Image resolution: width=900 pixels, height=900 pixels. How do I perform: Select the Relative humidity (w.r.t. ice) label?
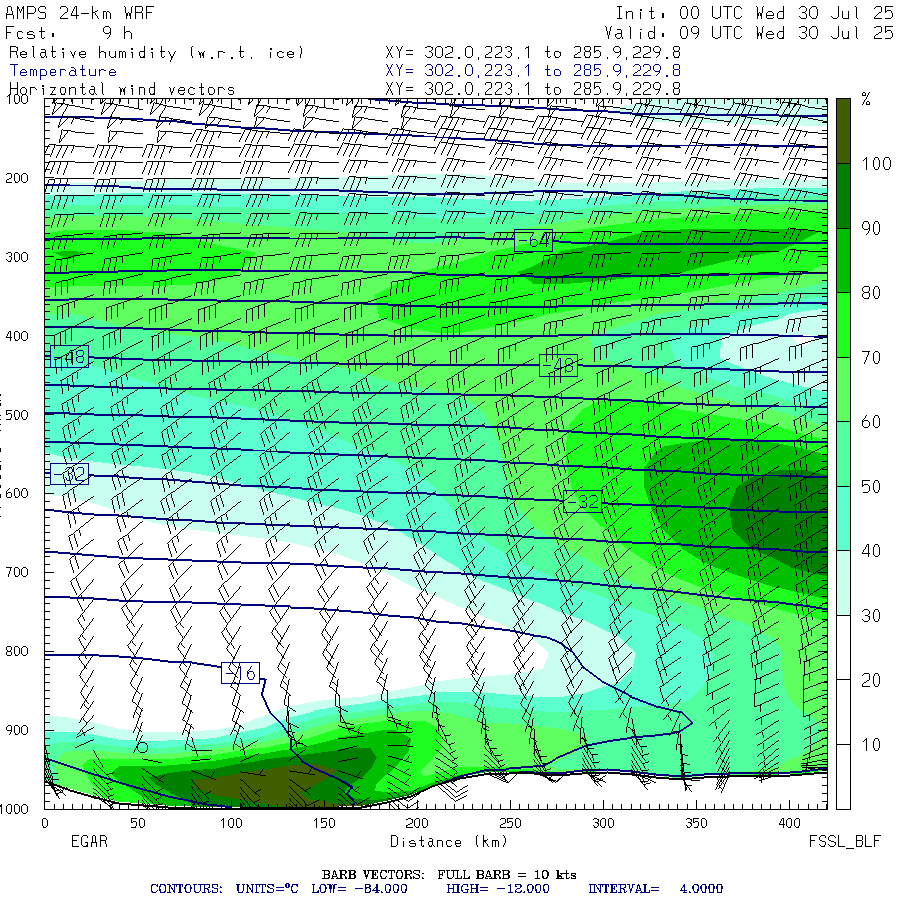tap(156, 53)
